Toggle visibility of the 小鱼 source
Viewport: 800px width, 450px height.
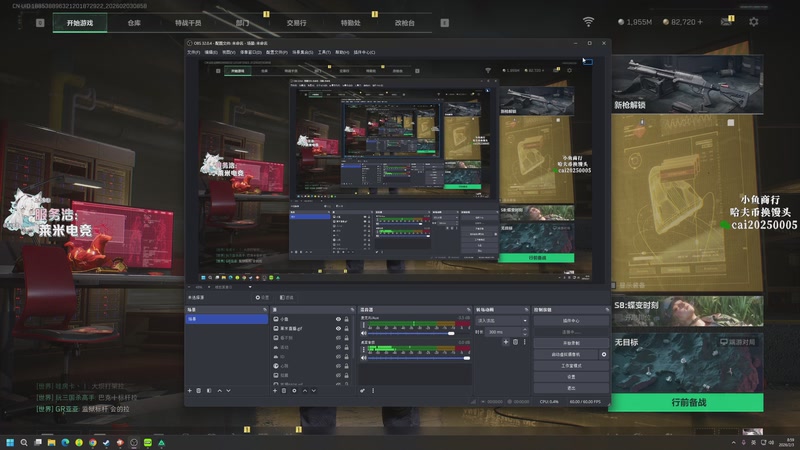(x=338, y=319)
